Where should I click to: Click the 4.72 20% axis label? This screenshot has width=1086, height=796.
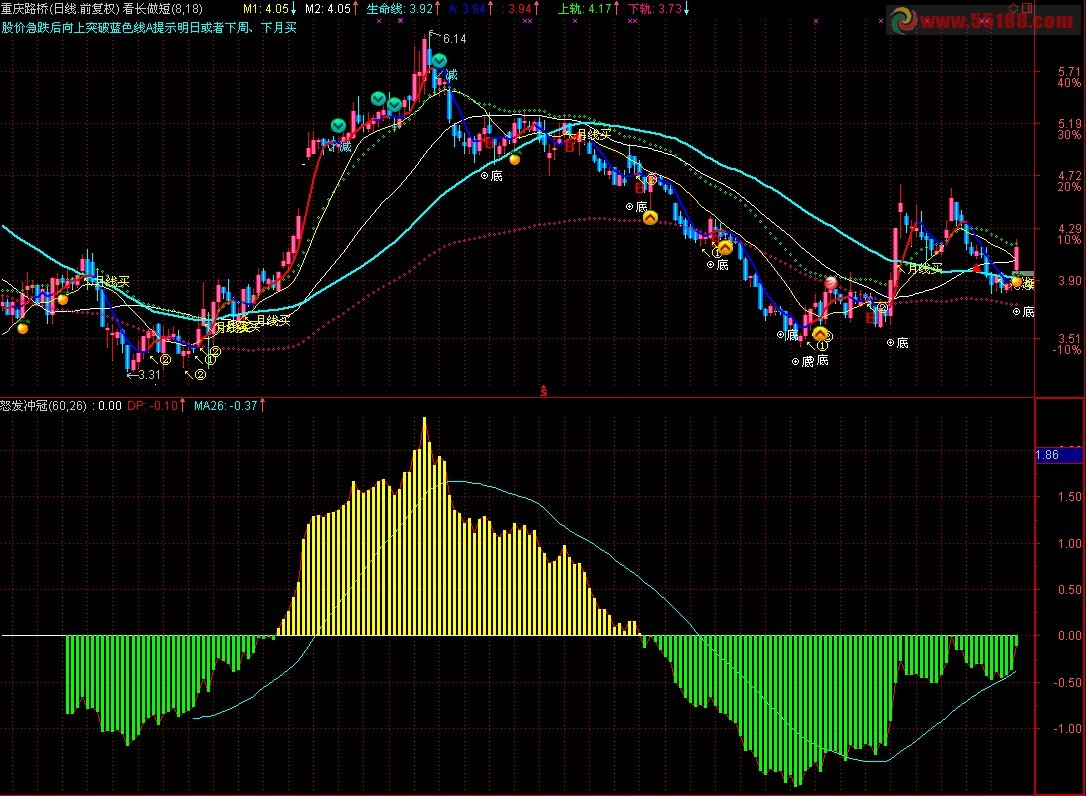pyautogui.click(x=1069, y=181)
